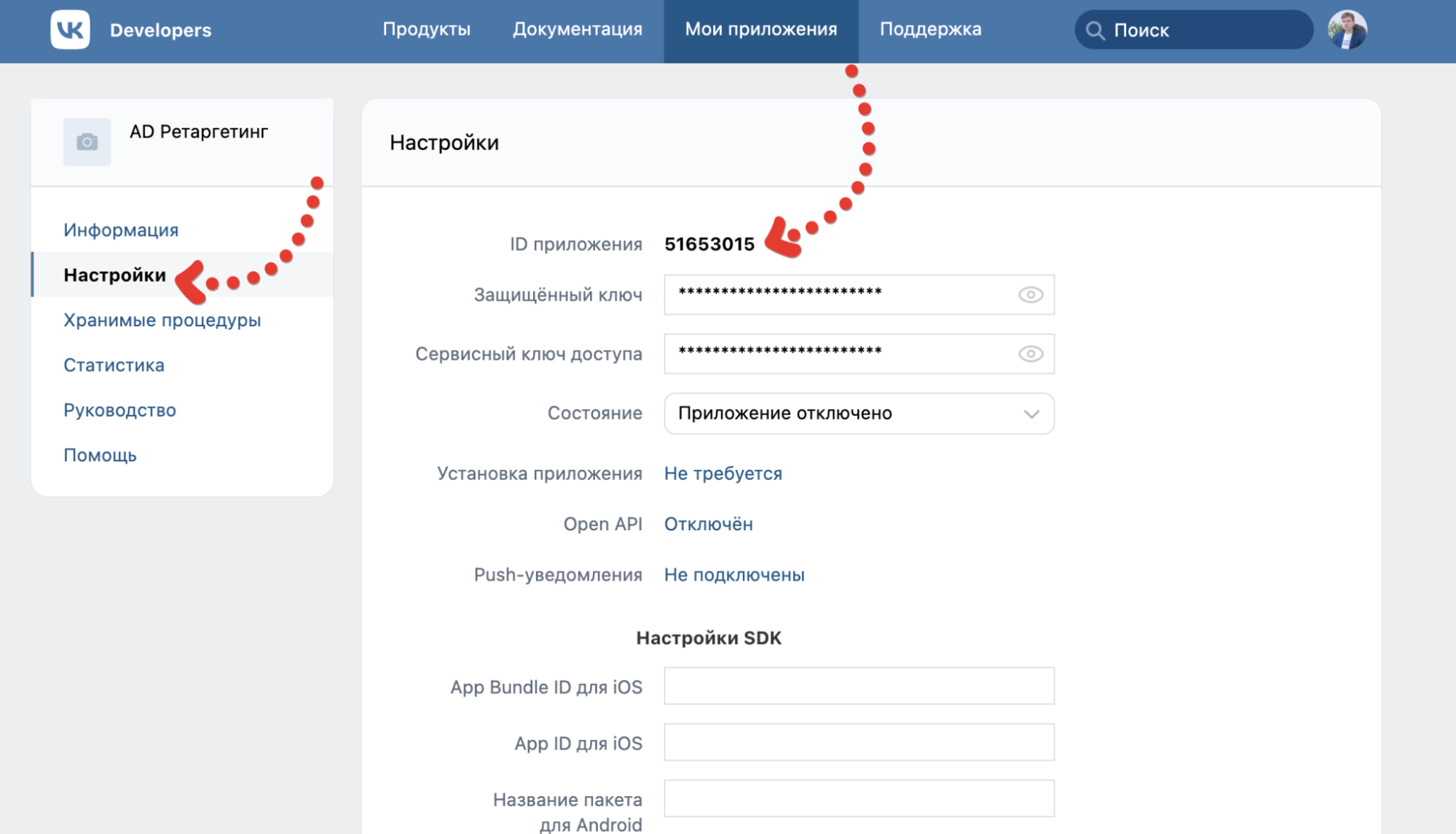Image resolution: width=1456 pixels, height=834 pixels.
Task: Open Хранимые процедуры section
Action: pos(162,320)
